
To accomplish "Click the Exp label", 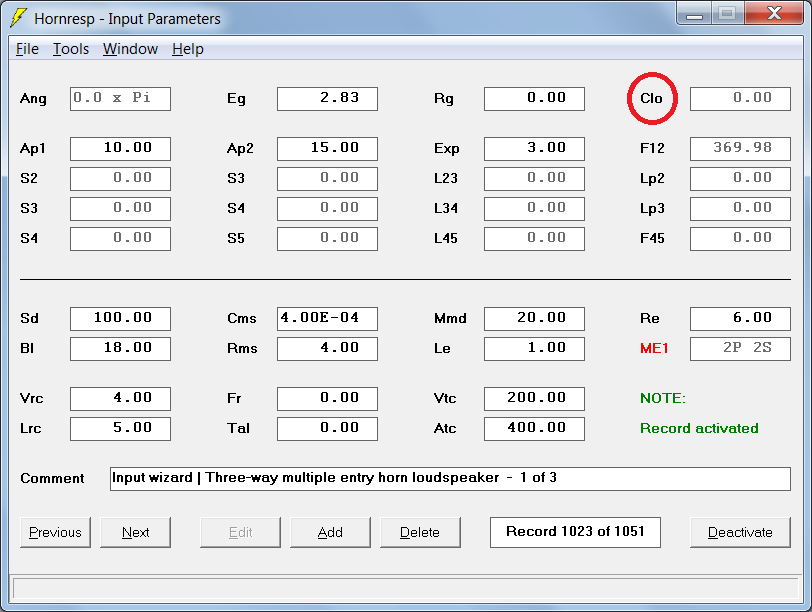I will 447,149.
